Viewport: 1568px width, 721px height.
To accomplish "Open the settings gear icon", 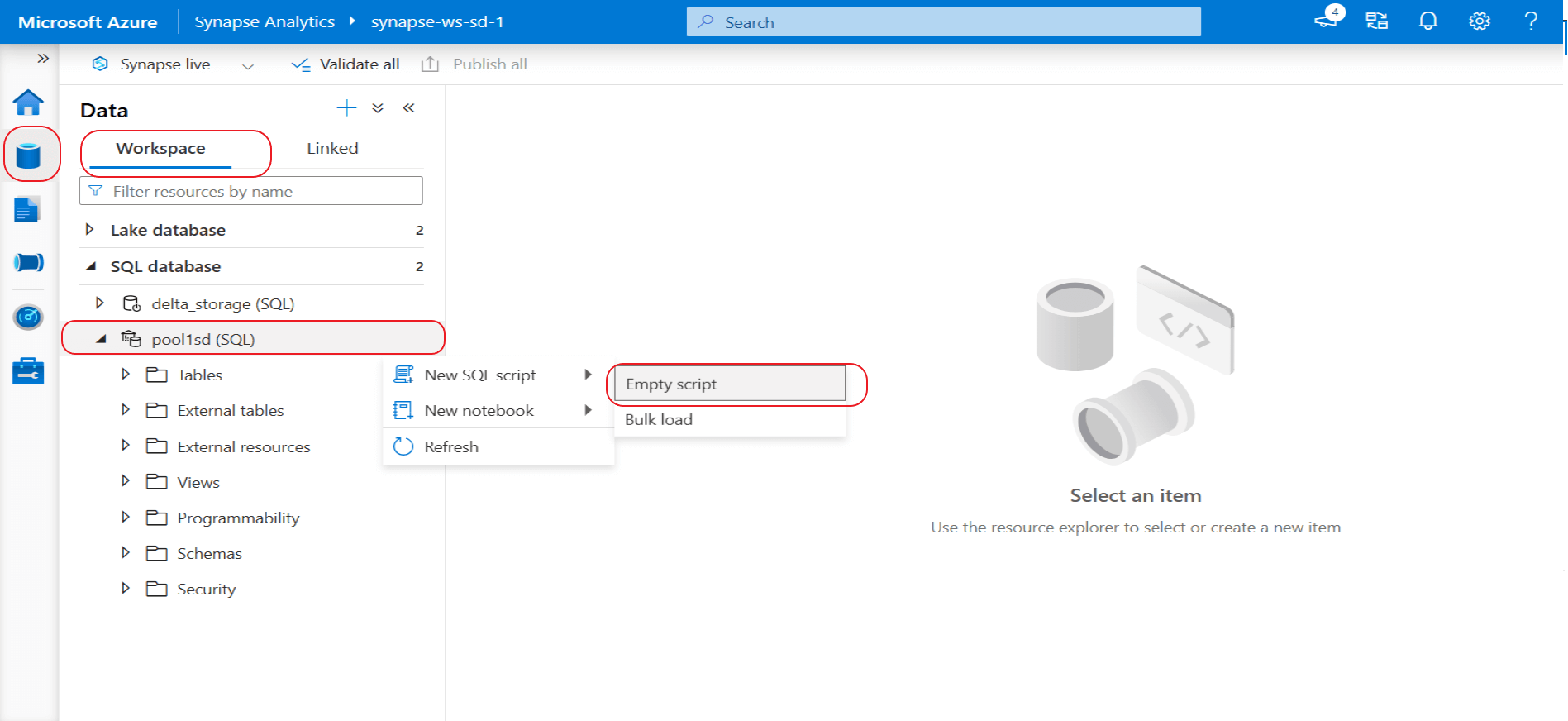I will [x=1479, y=21].
